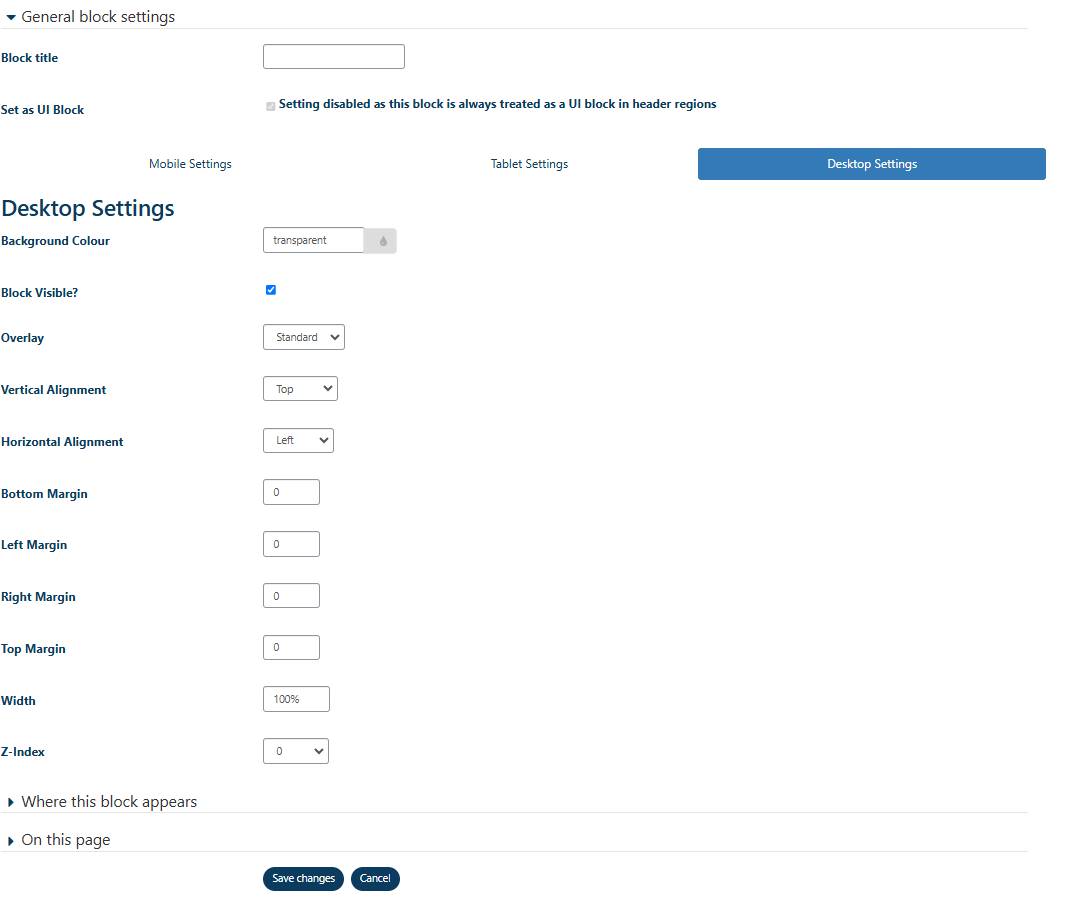The image size is (1087, 901).
Task: Open the Overlay dropdown
Action: [303, 337]
